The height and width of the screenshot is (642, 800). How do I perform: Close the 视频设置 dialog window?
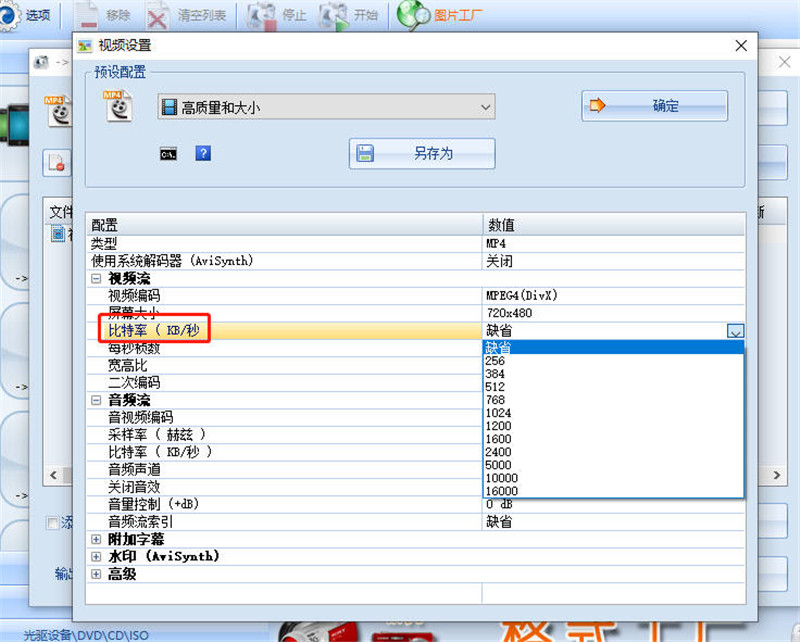[x=741, y=46]
